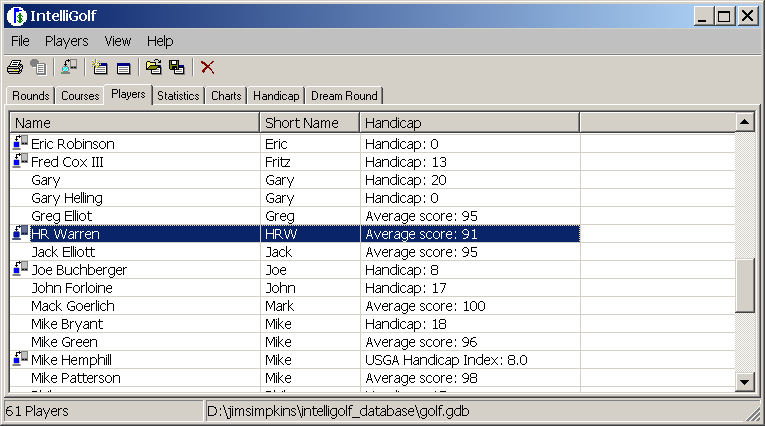Switch to the Rounds tab
Viewport: 765px width, 426px height.
point(31,96)
